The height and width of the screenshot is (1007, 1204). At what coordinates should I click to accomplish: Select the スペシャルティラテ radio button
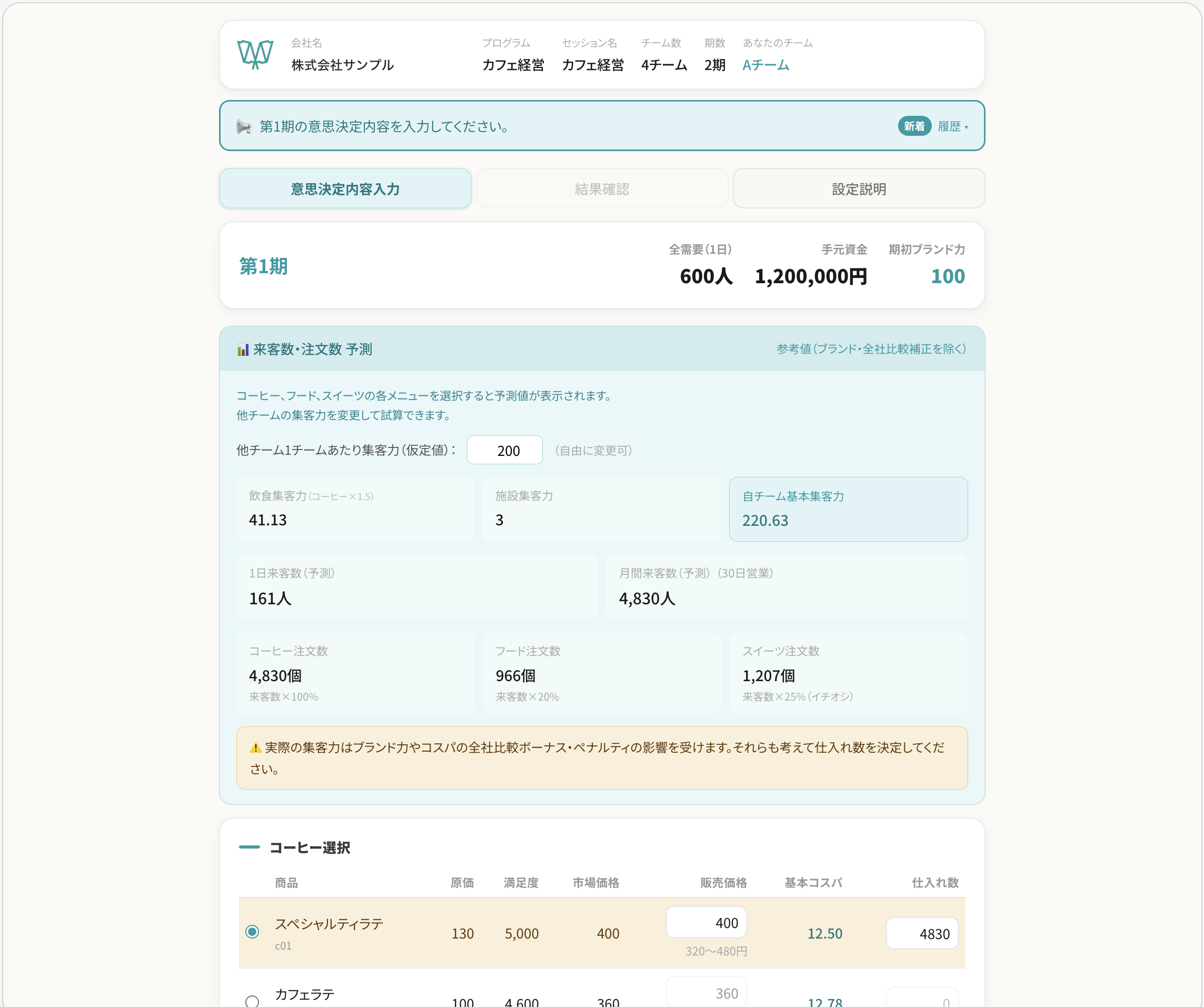[x=252, y=932]
